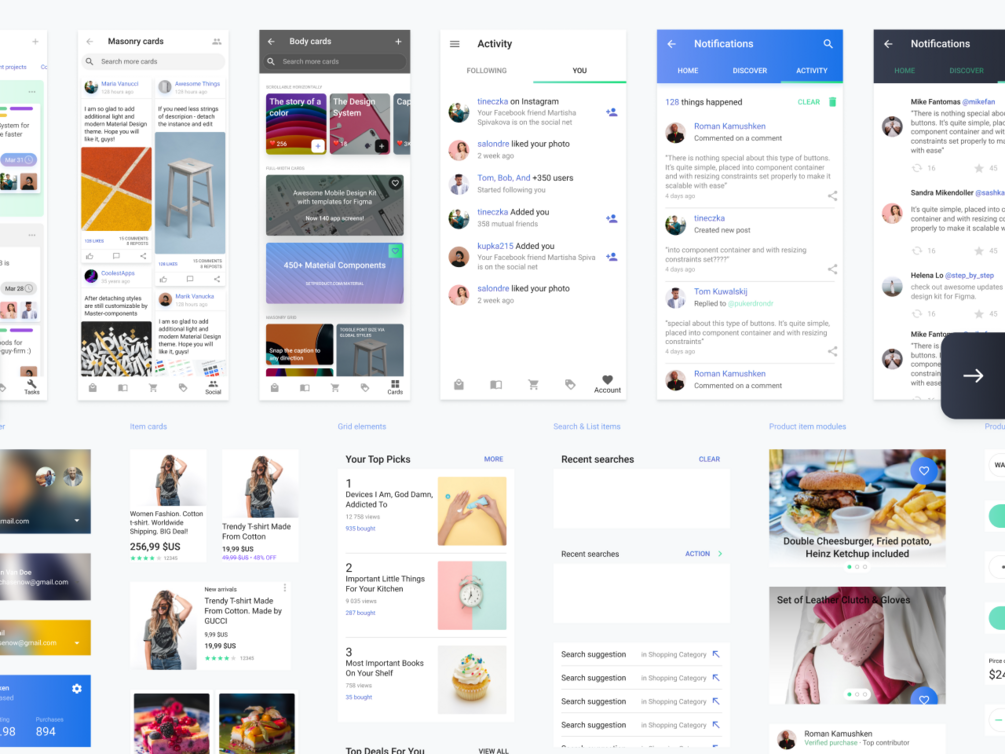Go back in dark Notifications header
Viewport: 1005px width, 754px height.
pos(888,44)
